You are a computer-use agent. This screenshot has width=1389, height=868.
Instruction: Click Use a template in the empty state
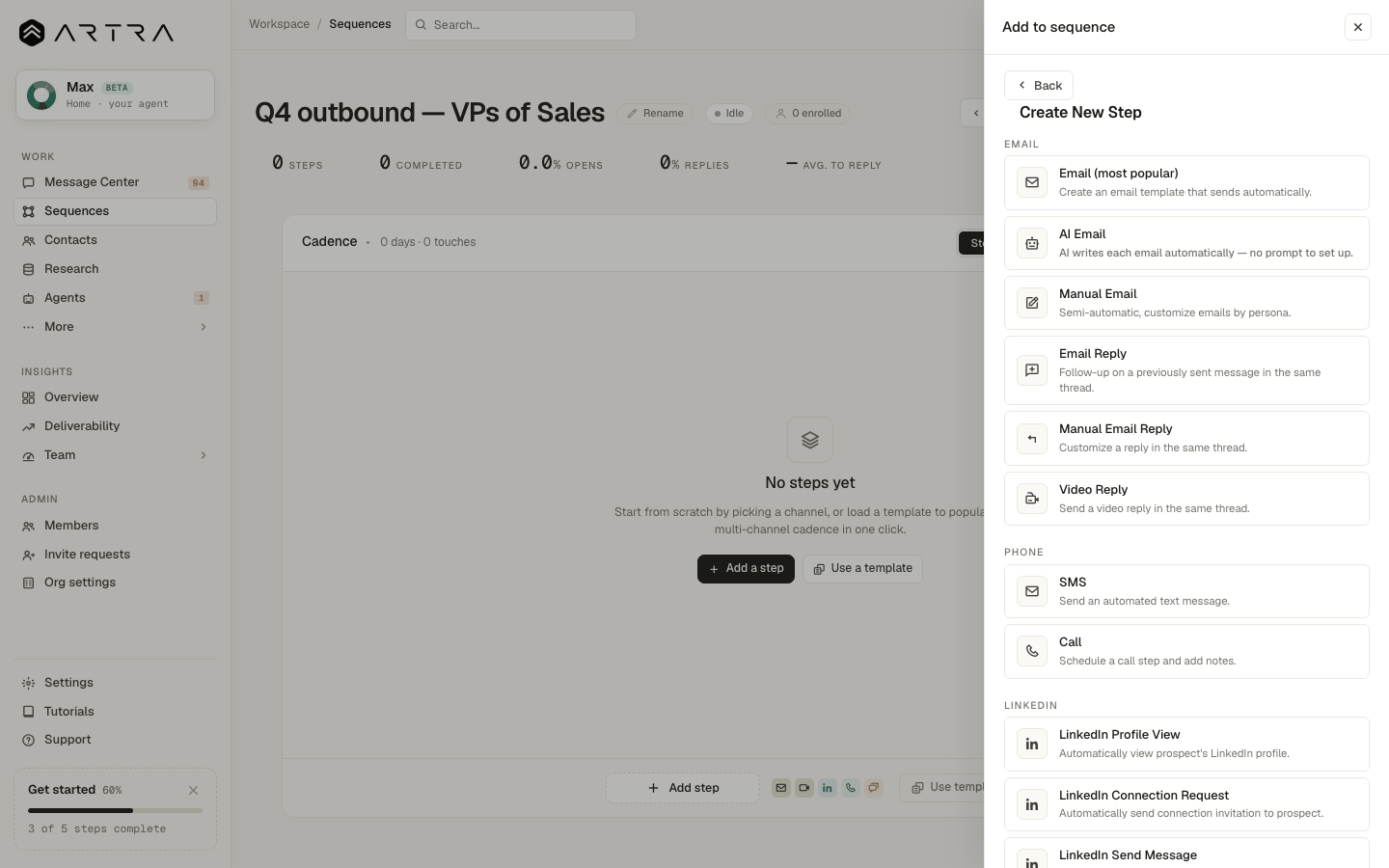pos(862,569)
